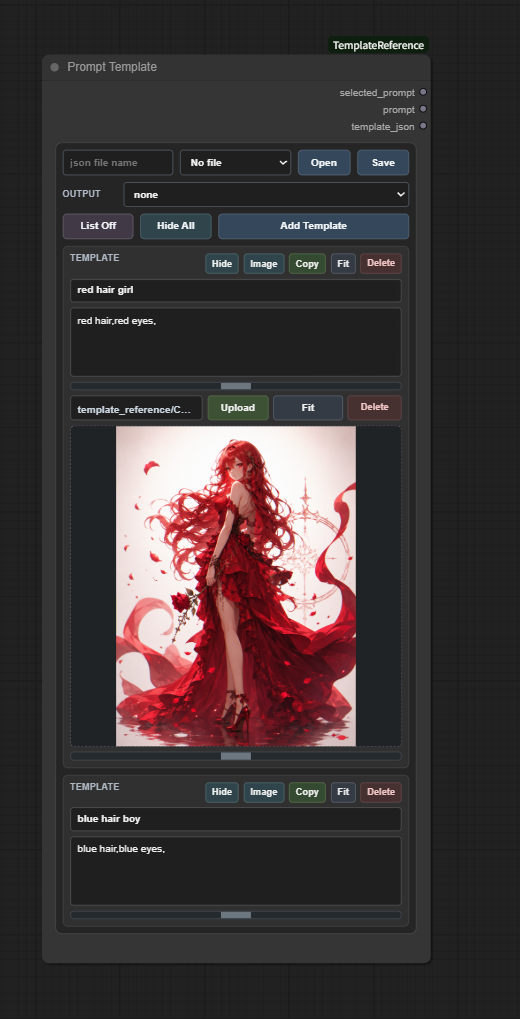Click Delete button beside image Fit
The width and height of the screenshot is (520, 1019).
pyautogui.click(x=374, y=407)
